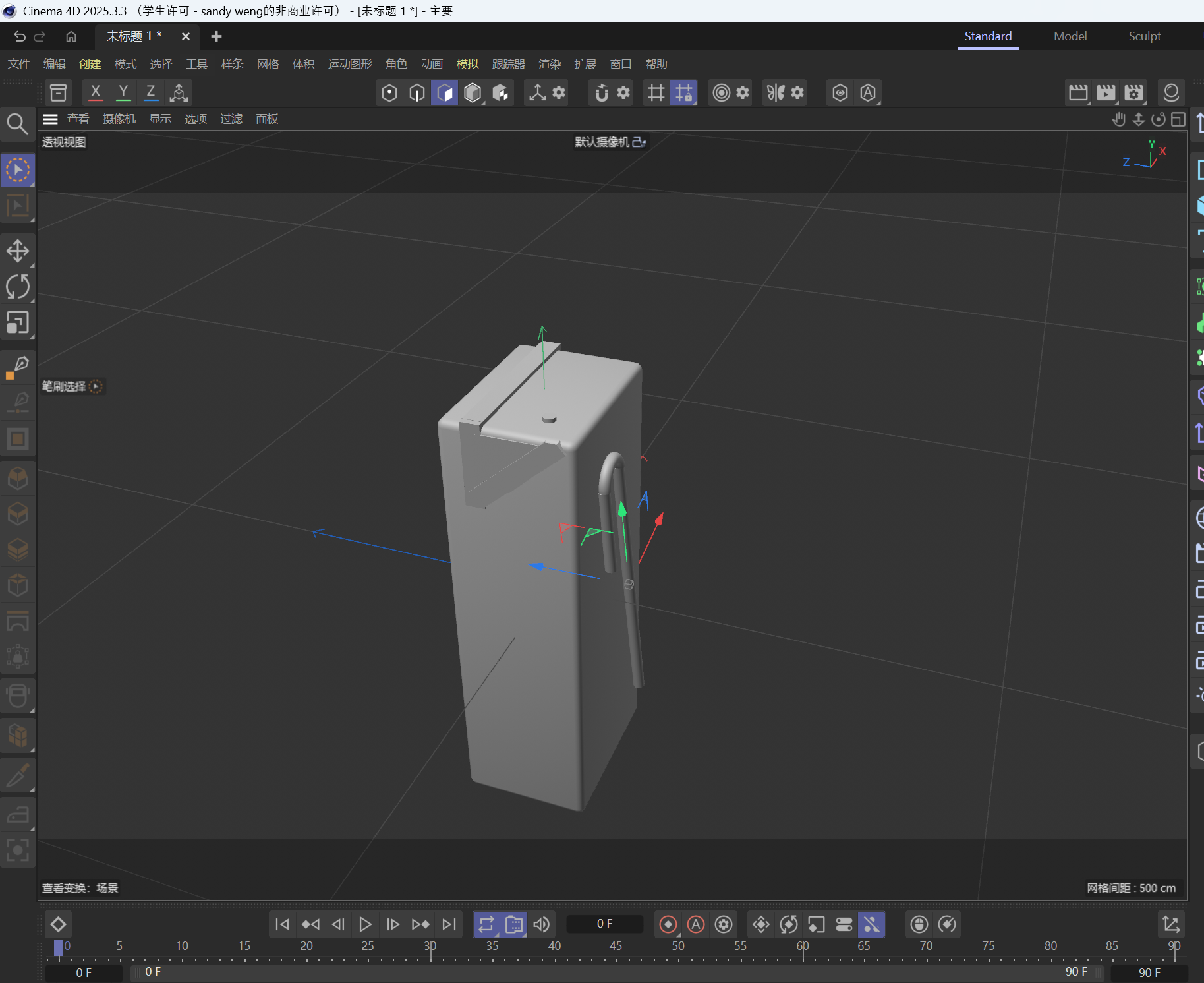Open the viewport 面板 menu

pyautogui.click(x=267, y=119)
